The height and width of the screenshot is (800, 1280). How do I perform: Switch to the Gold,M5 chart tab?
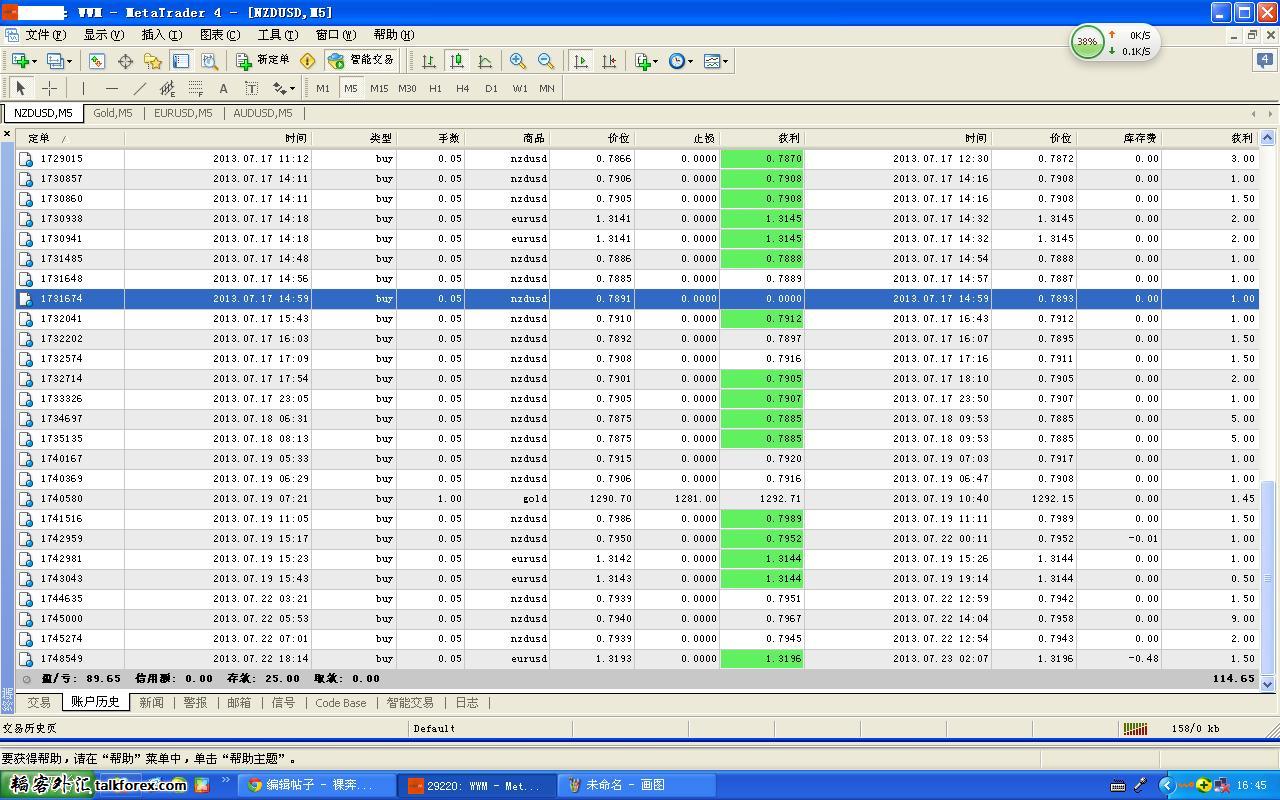pyautogui.click(x=113, y=113)
